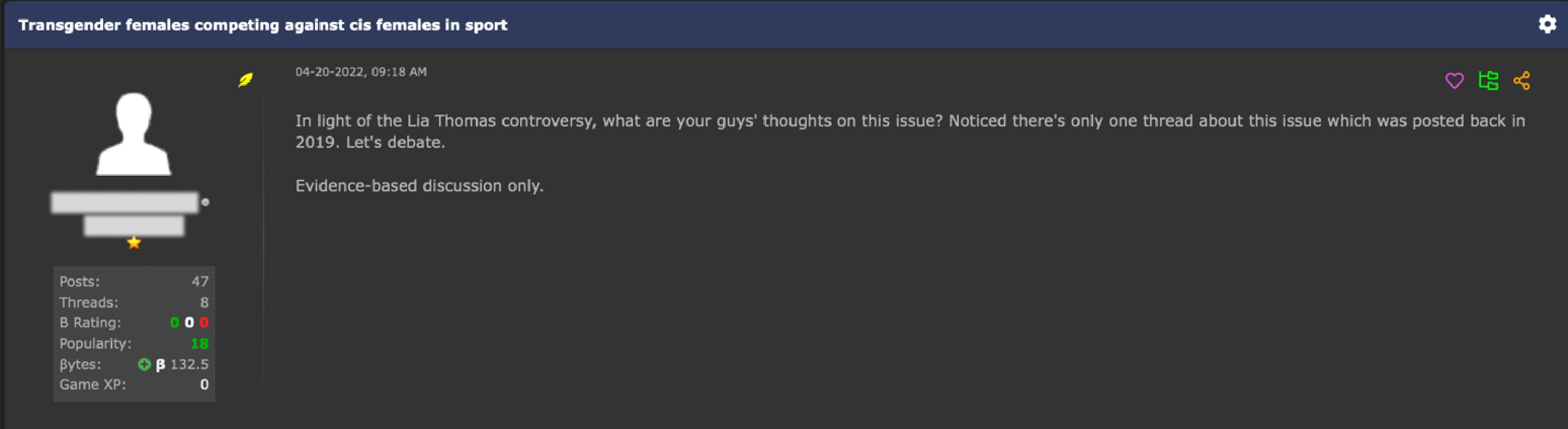Viewport: 1568px width, 429px height.
Task: Click the thread title heading
Action: coord(262,25)
